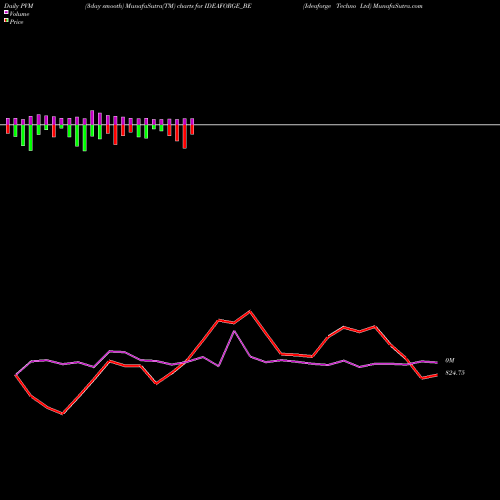Viewport: 500px width, 500px height.
Task: Click the Price legend color swatch
Action: 6,20
